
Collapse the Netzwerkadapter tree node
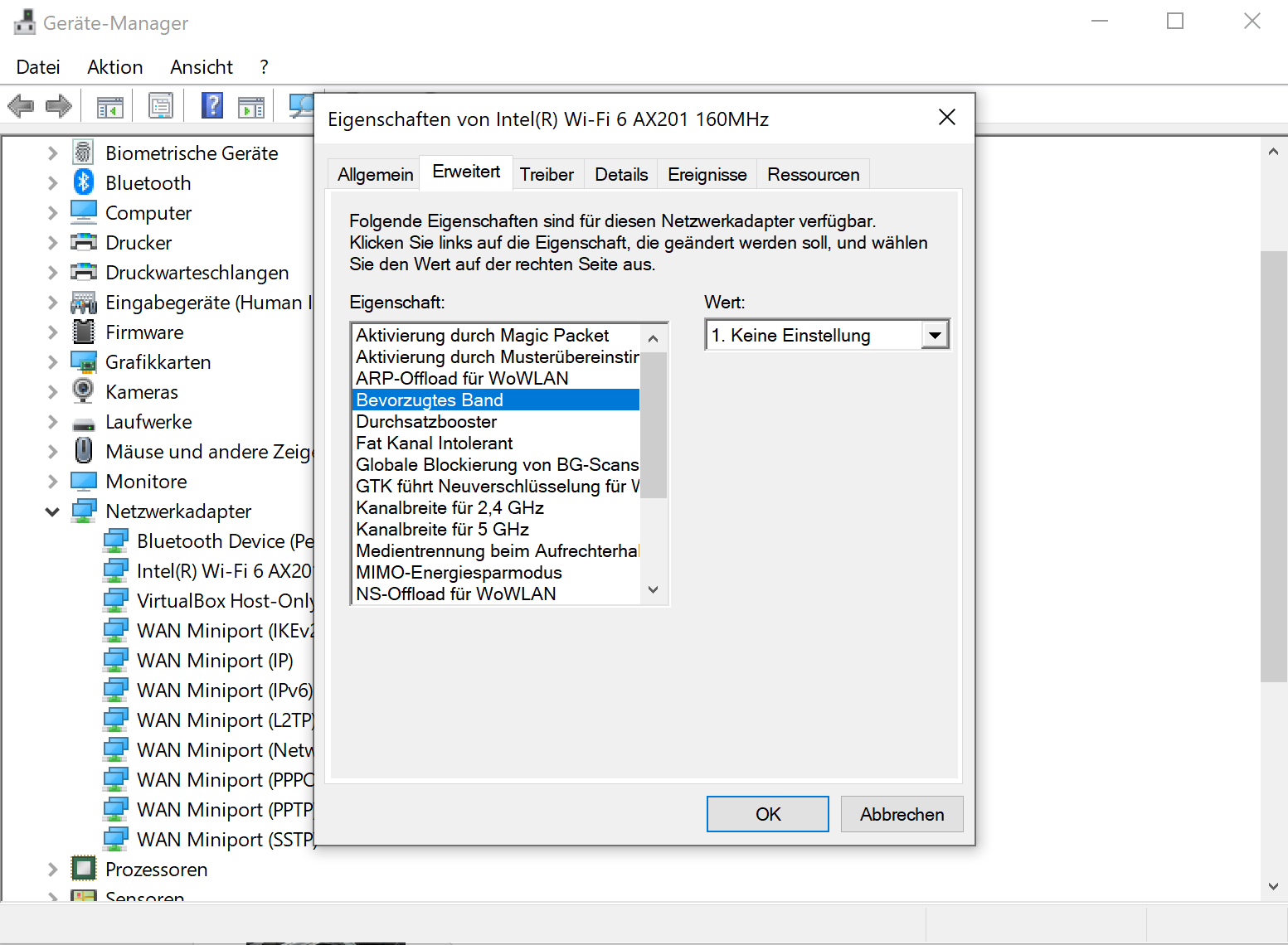[52, 511]
